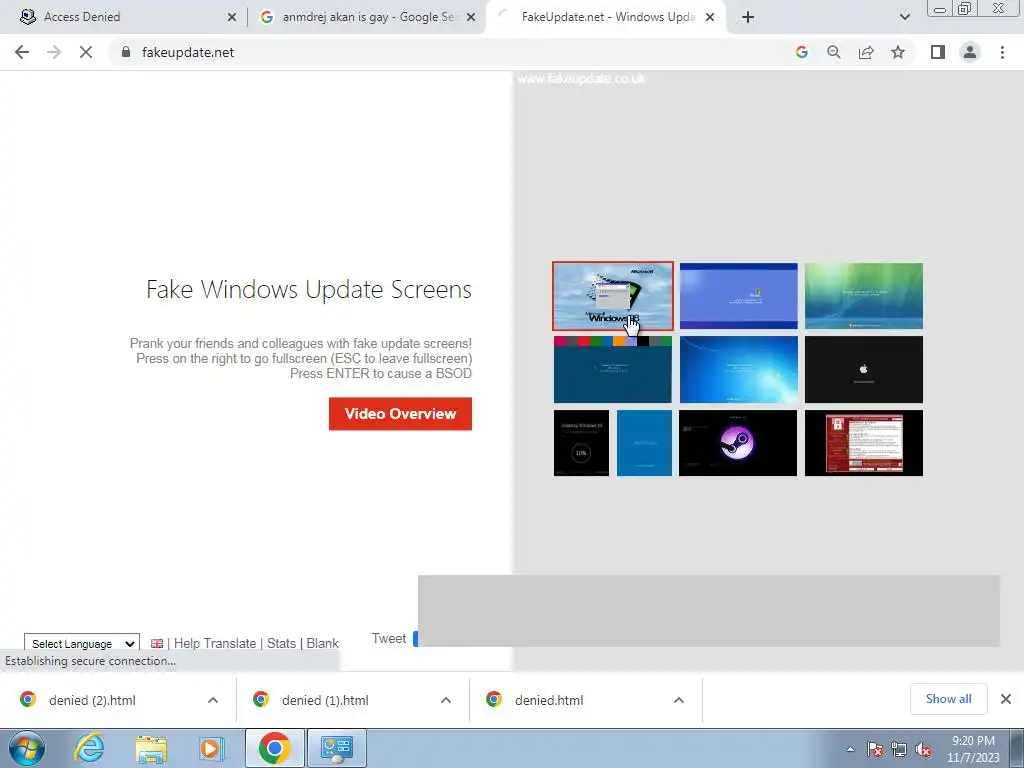Click the Tweet link
Screen dimensions: 1024x768
[x=389, y=638]
